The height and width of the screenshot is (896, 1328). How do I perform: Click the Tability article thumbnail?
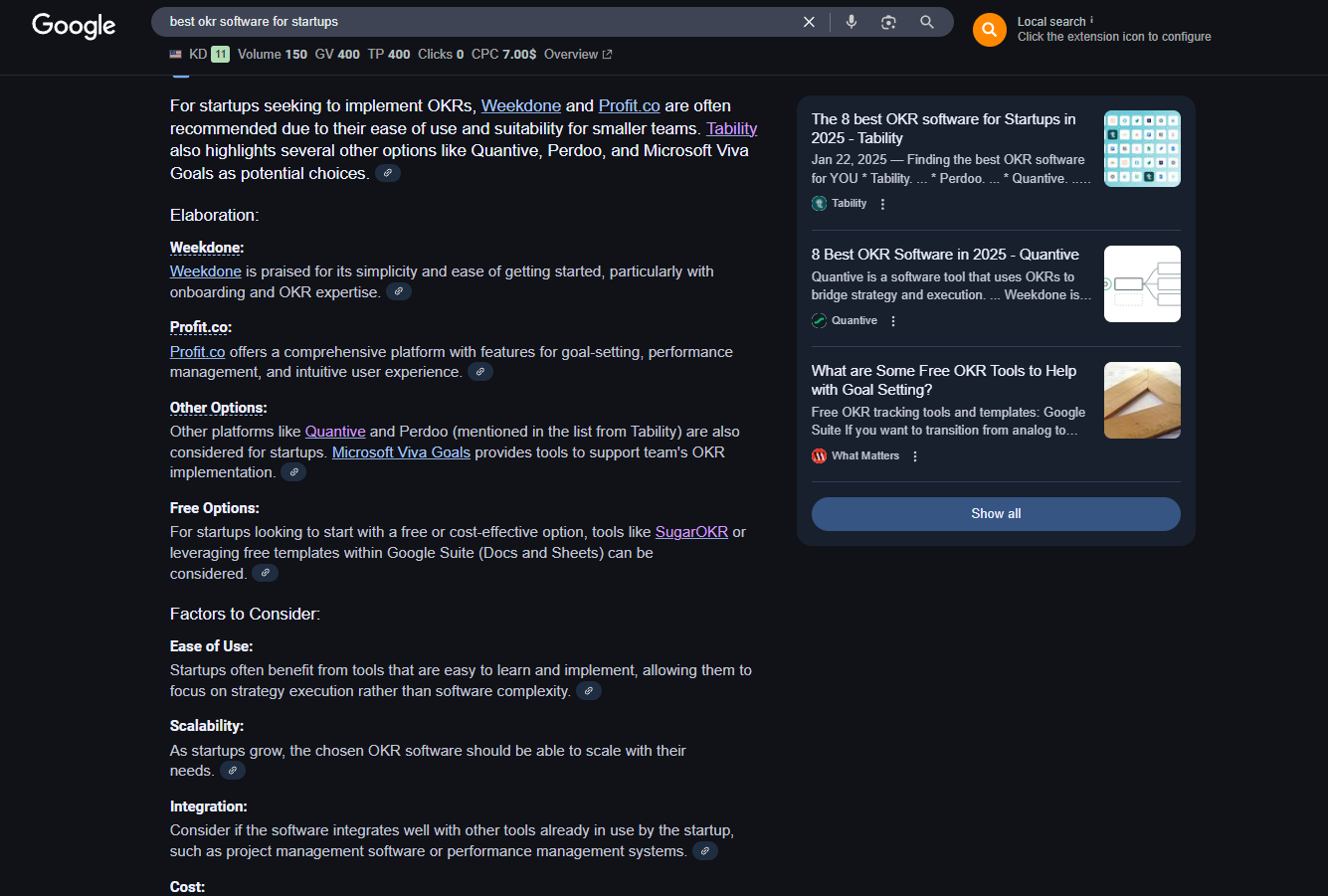point(1142,148)
